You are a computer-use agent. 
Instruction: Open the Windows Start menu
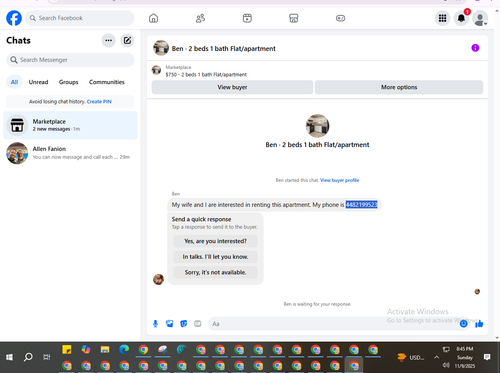click(9, 357)
